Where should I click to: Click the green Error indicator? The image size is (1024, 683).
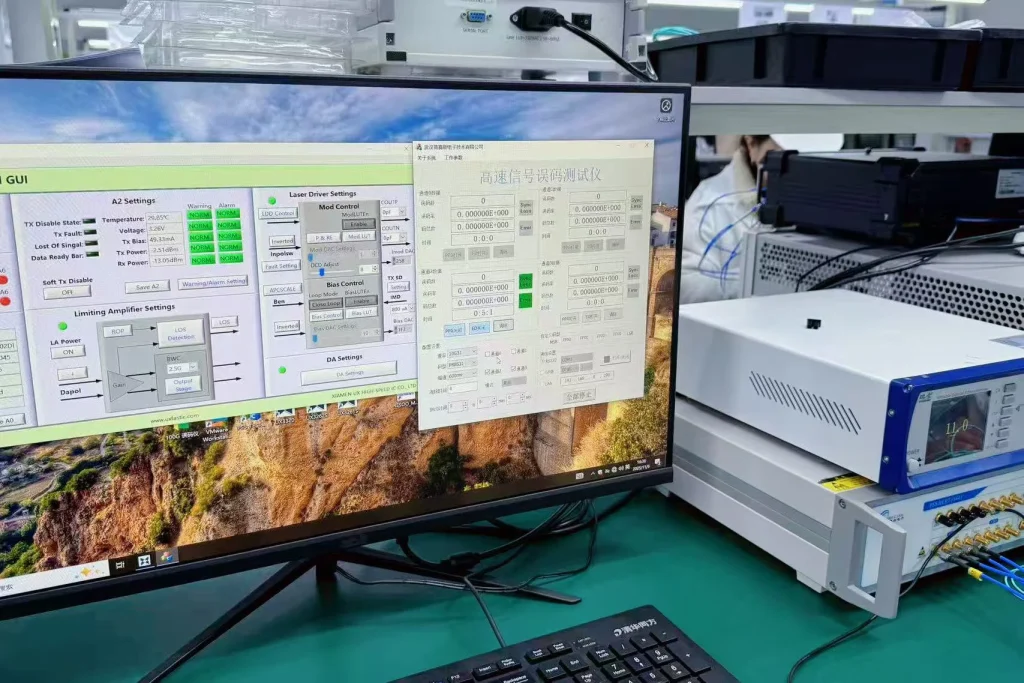click(x=525, y=300)
